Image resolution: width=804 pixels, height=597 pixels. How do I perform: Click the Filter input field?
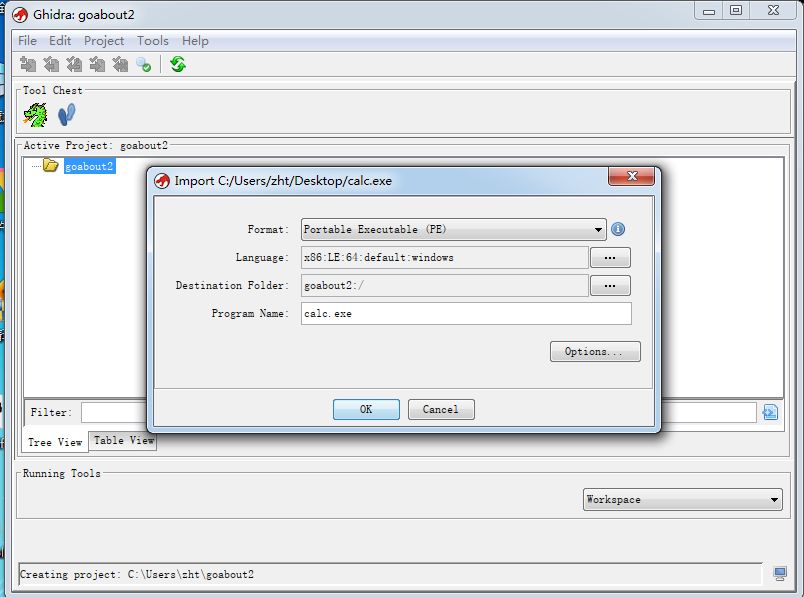pos(418,412)
